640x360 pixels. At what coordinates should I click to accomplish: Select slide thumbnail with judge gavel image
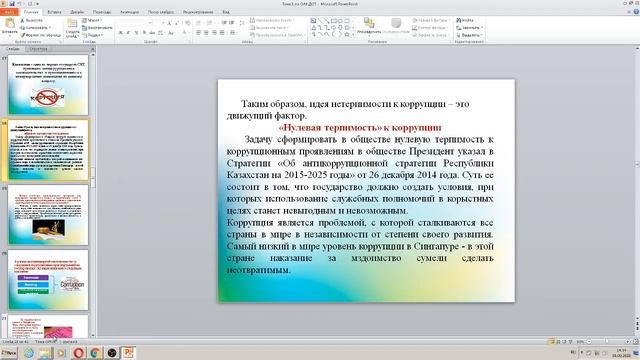[48, 215]
